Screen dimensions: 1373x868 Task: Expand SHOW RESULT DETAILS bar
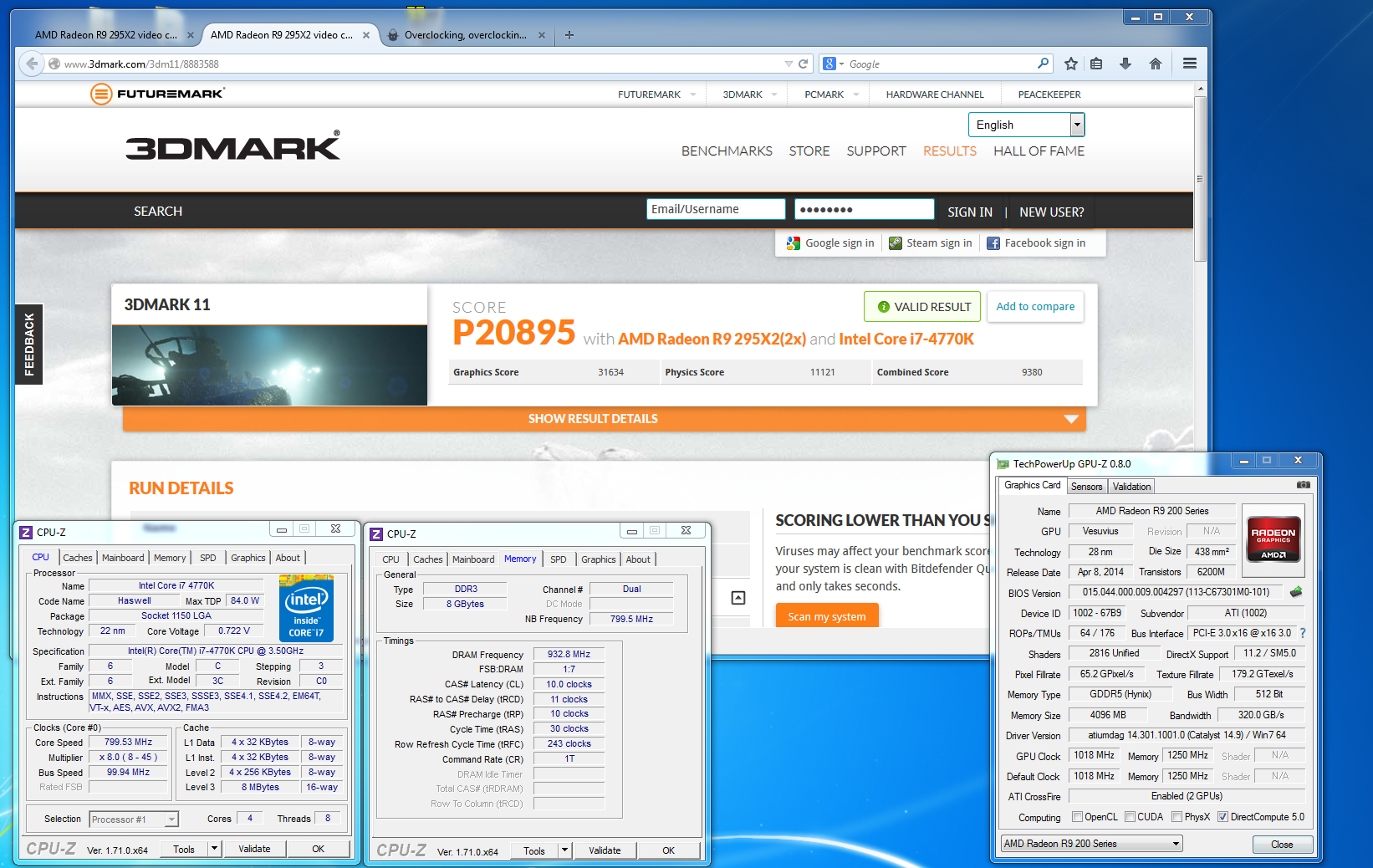[x=605, y=419]
